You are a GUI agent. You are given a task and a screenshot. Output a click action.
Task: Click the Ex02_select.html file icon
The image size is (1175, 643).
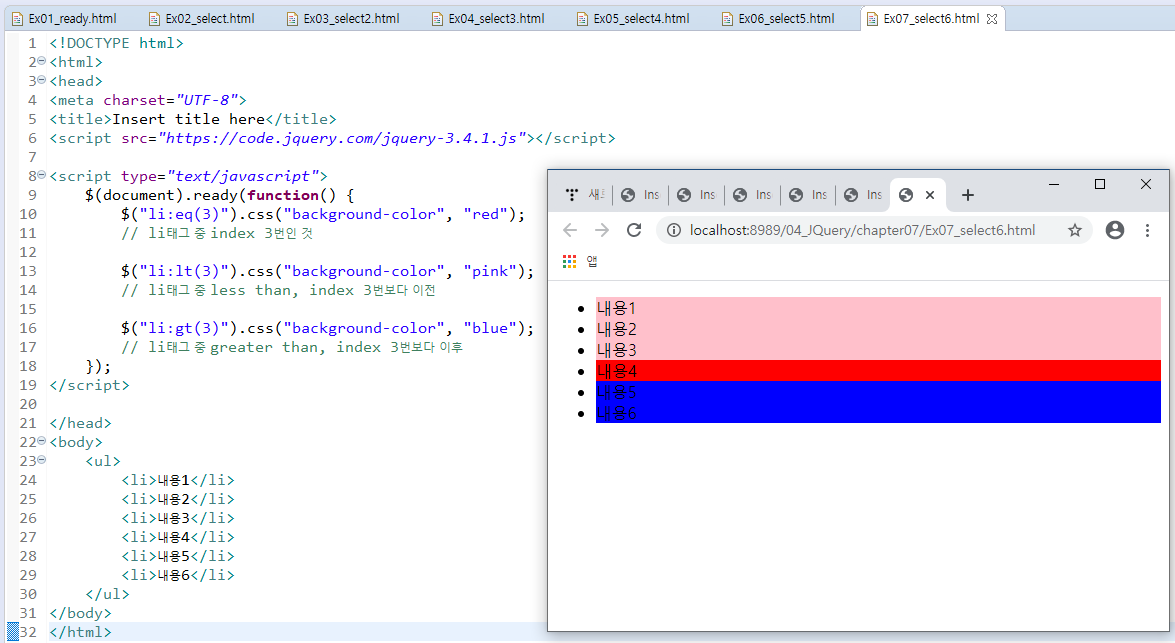pyautogui.click(x=154, y=19)
